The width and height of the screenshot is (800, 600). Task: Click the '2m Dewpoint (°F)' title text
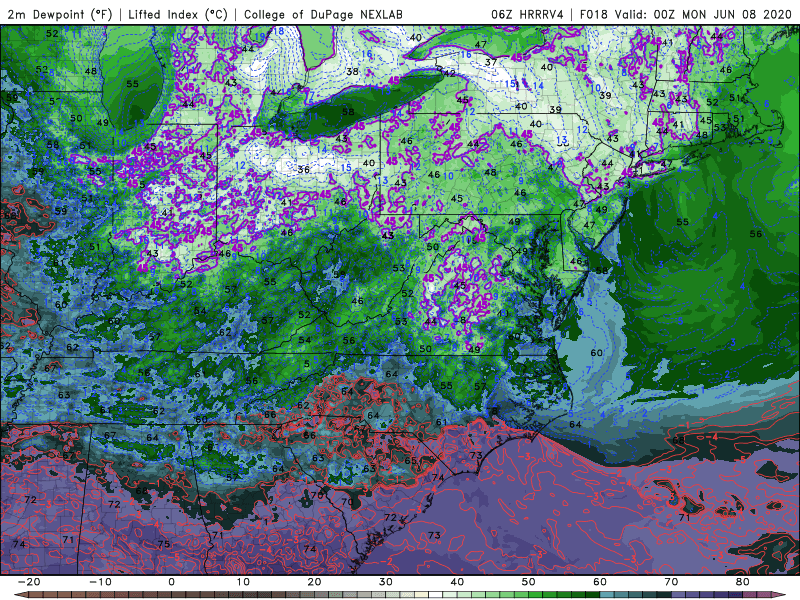(x=59, y=14)
